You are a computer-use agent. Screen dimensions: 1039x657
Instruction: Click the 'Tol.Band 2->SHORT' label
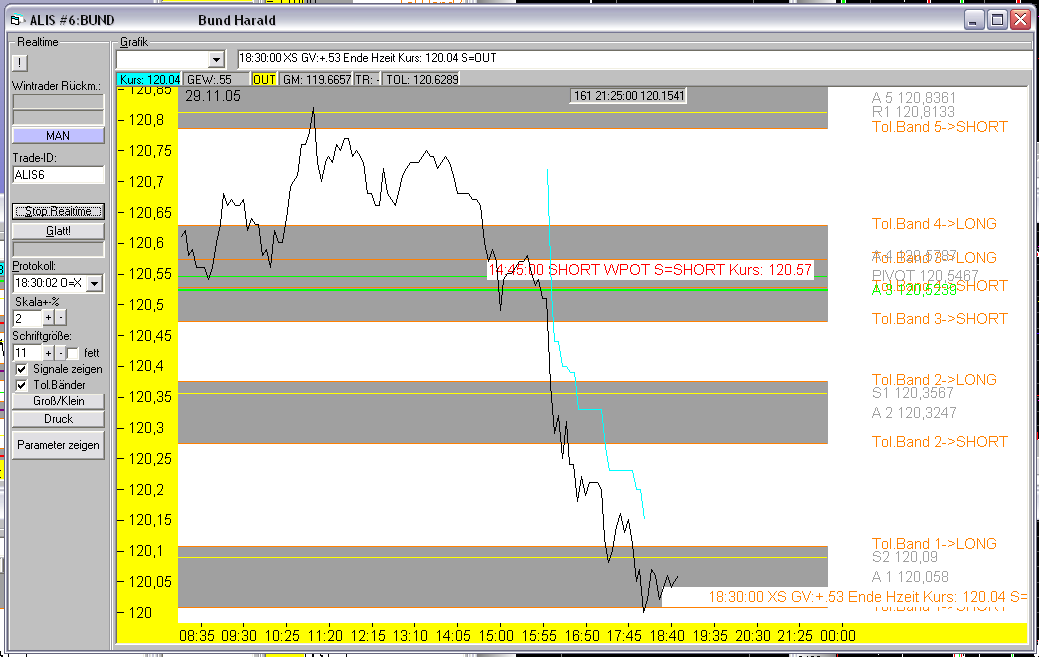(x=940, y=442)
